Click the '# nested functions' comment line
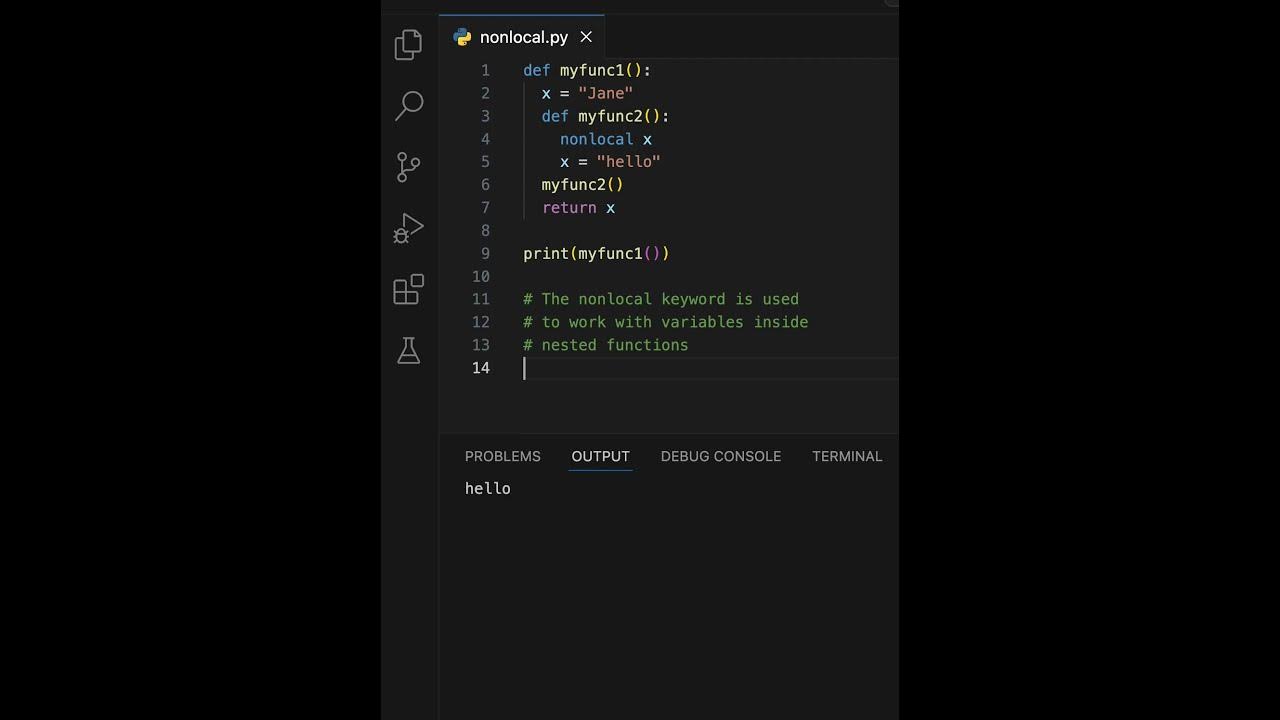 [x=606, y=345]
